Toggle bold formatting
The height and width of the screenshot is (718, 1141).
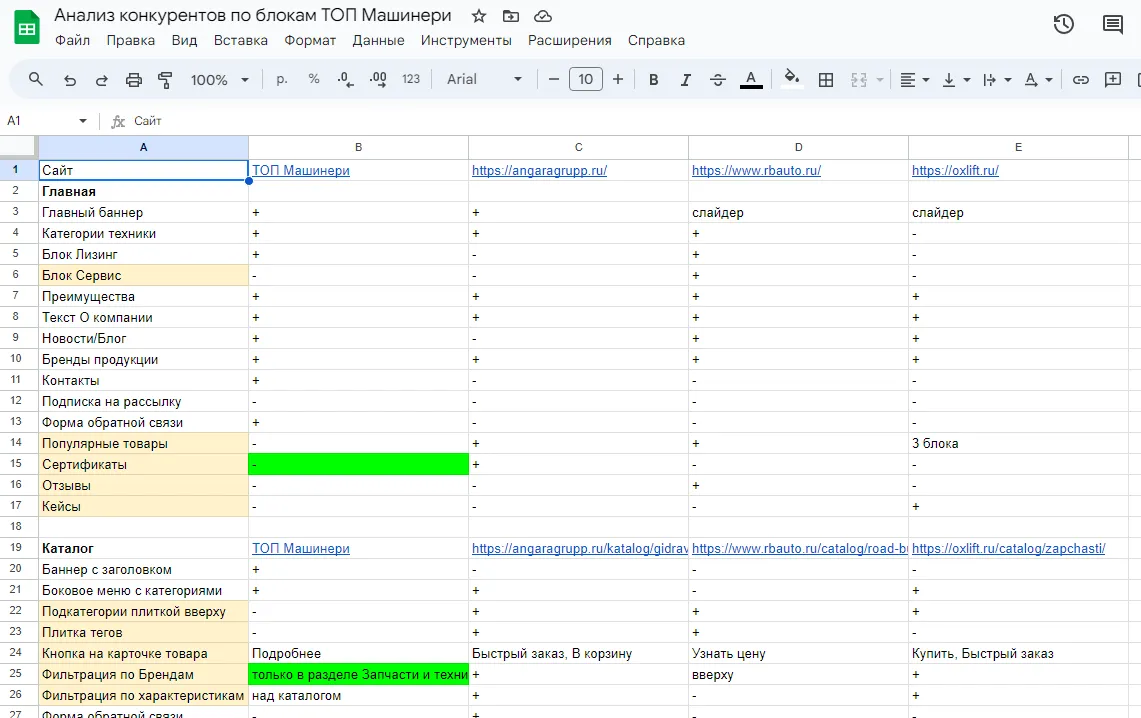(x=653, y=79)
